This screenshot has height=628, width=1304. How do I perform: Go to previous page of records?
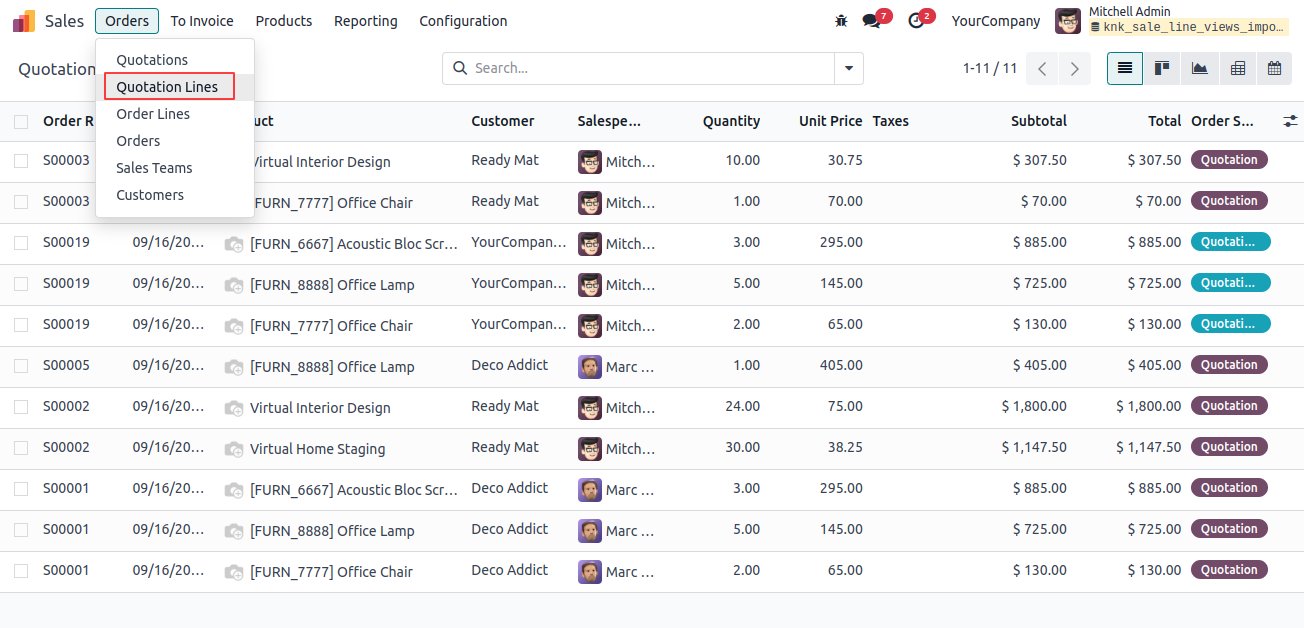pos(1042,69)
